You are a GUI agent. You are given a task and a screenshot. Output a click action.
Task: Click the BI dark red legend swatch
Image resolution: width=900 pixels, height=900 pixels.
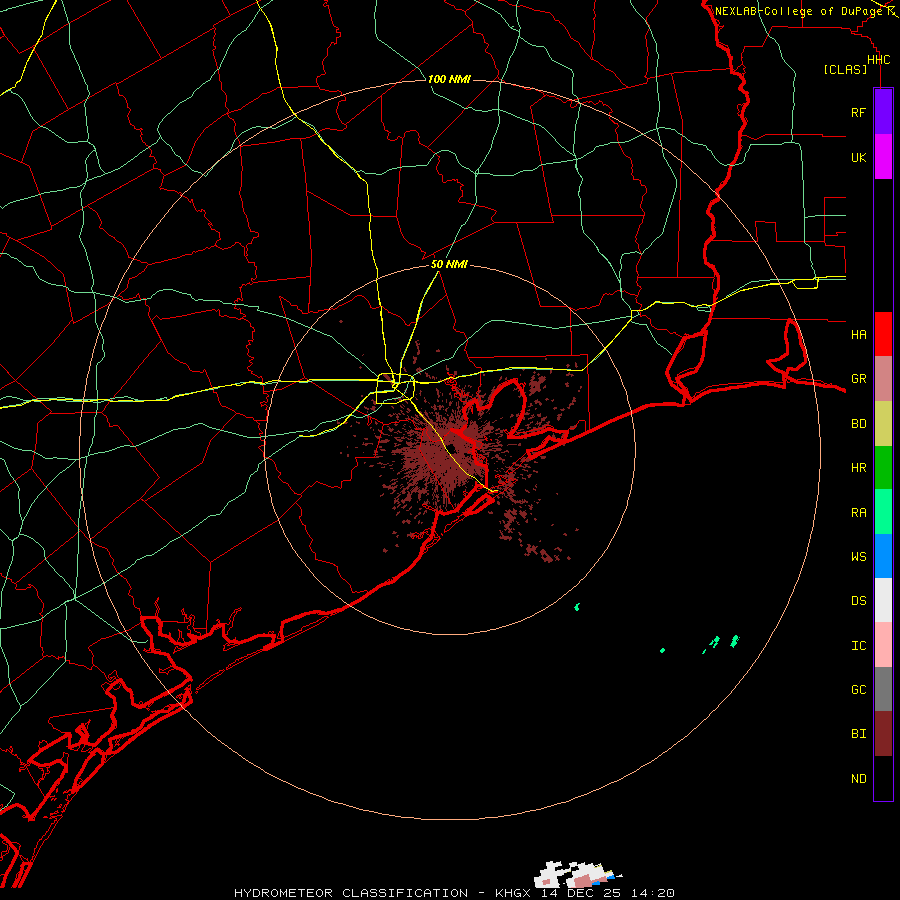coord(883,734)
